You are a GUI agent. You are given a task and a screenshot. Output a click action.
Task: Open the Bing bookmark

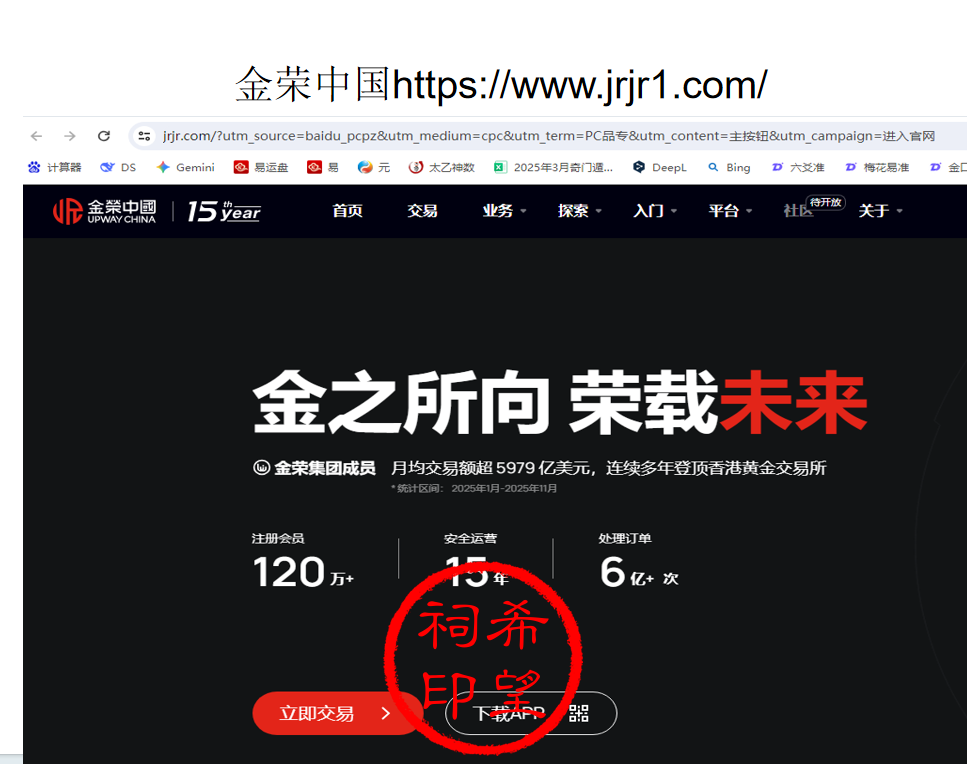(729, 167)
